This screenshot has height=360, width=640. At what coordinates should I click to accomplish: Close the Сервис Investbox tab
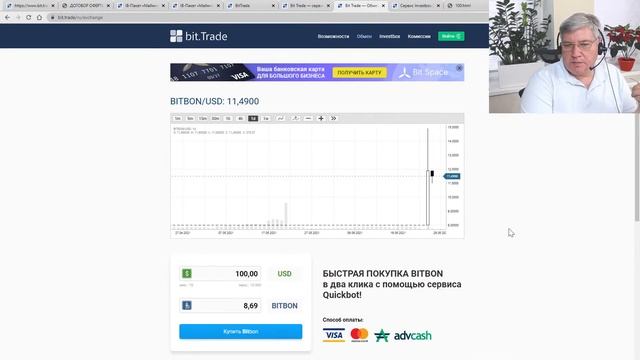[x=438, y=6]
